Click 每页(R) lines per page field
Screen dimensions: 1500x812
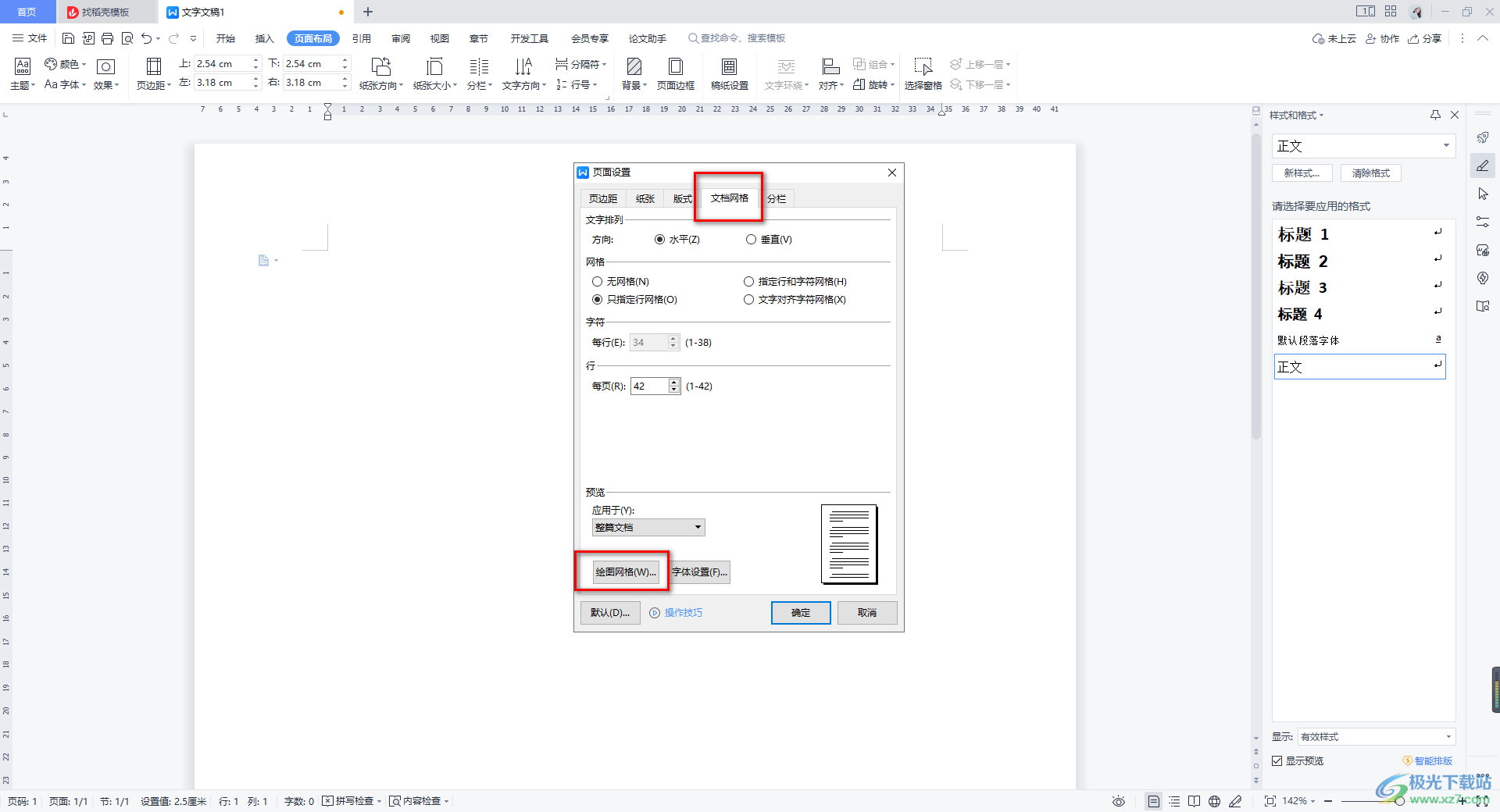pos(649,386)
